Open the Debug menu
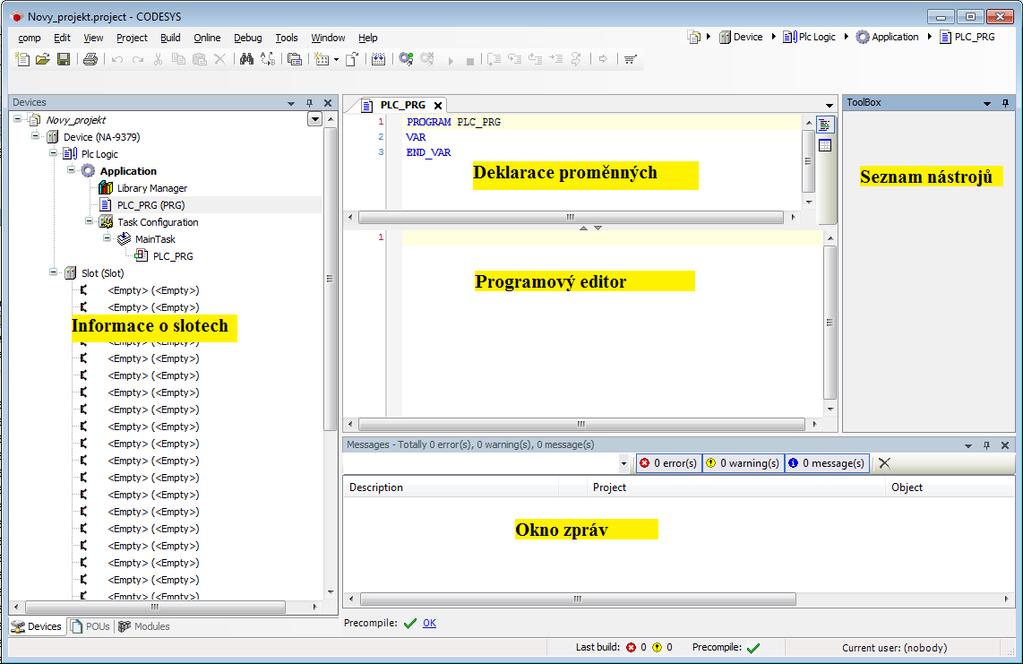Screen dimensions: 1023x664 coord(248,38)
